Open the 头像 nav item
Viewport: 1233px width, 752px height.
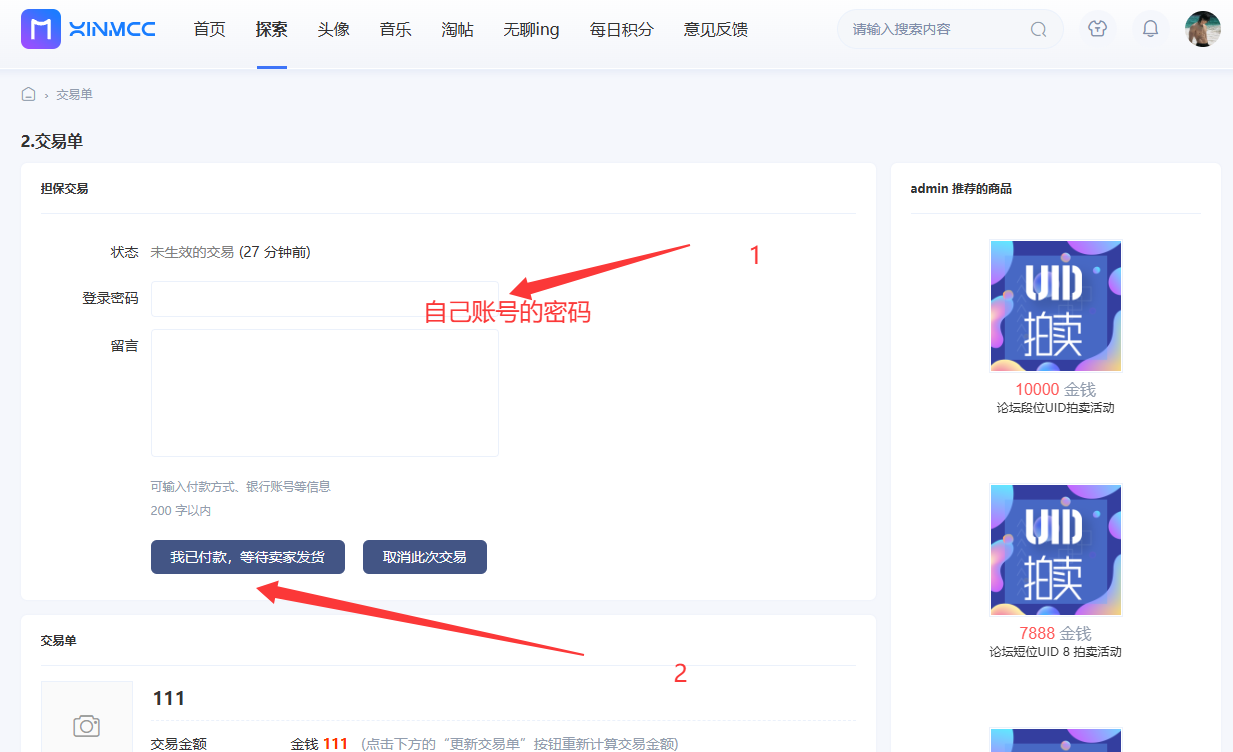pyautogui.click(x=333, y=29)
